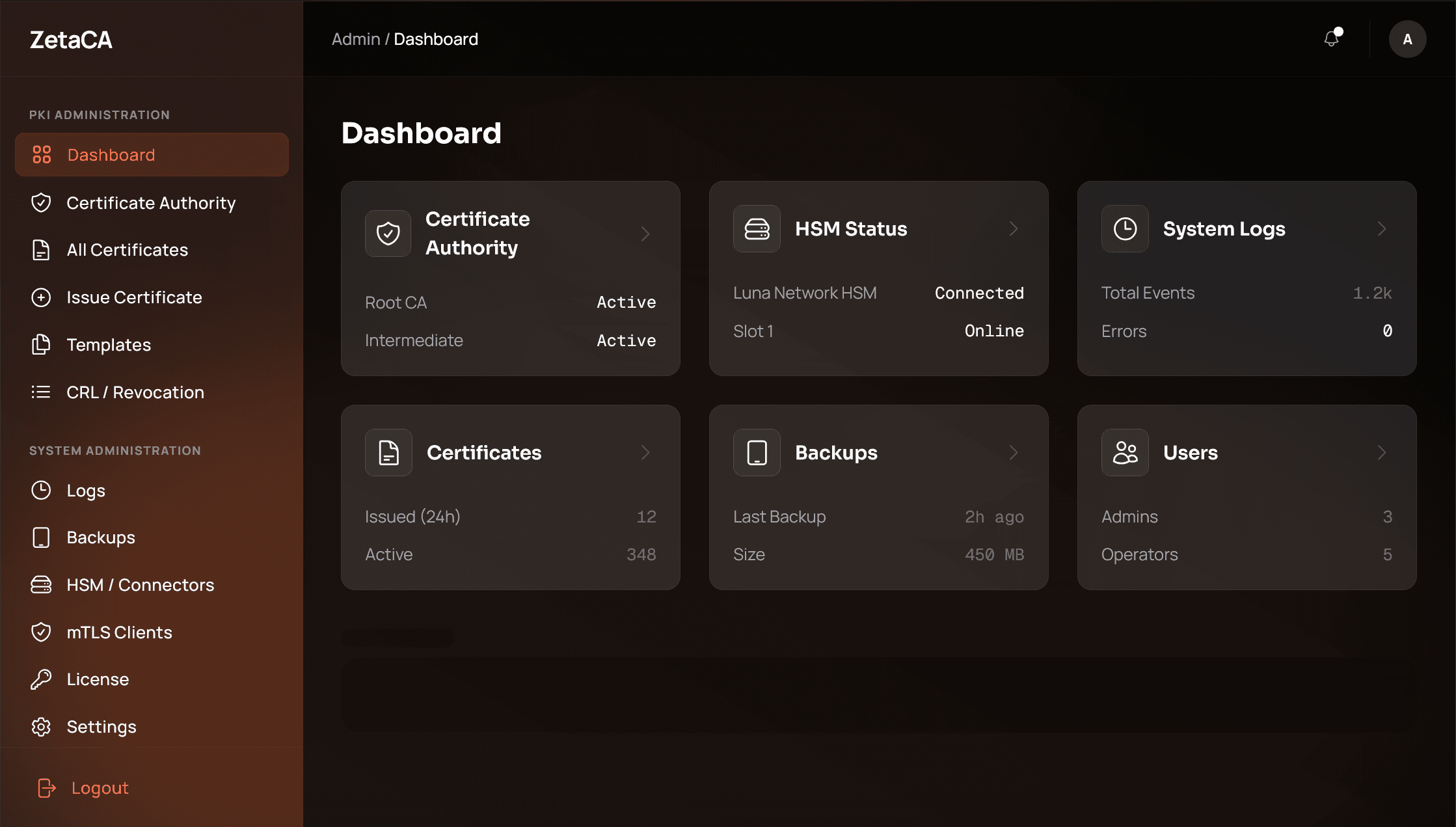Click the Backups card device icon
1456x827 pixels.
click(x=757, y=452)
